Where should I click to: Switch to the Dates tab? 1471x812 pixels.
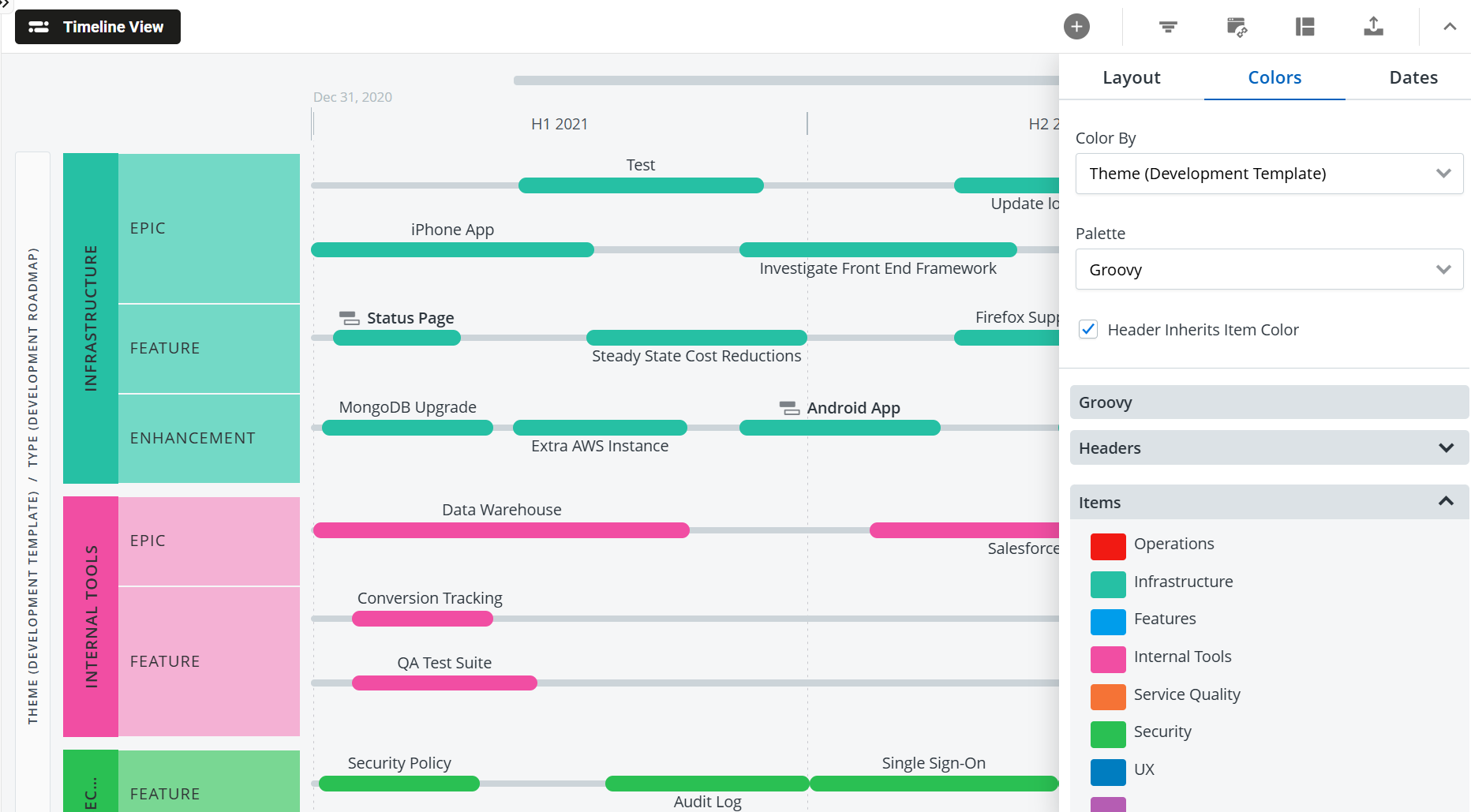click(1413, 77)
